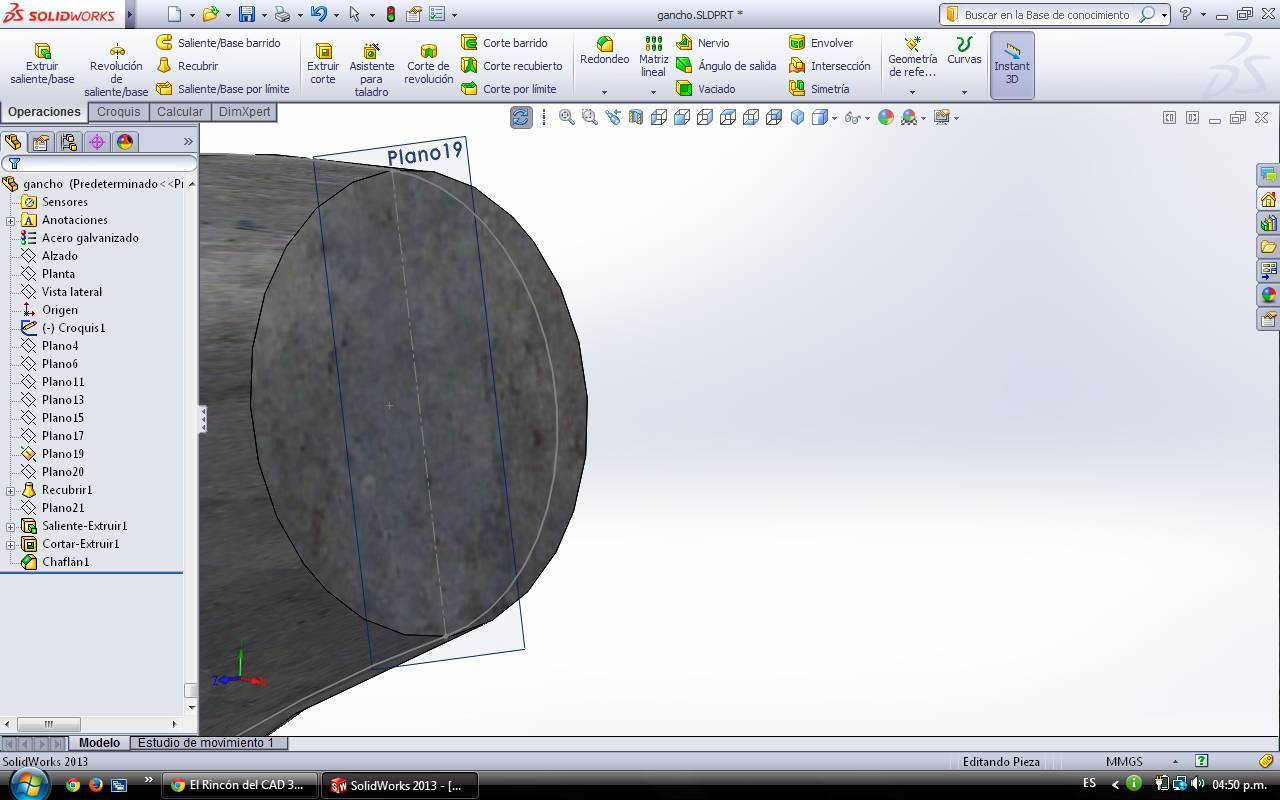Choose the Vaciado shell tool
The width and height of the screenshot is (1280, 800).
click(x=706, y=89)
